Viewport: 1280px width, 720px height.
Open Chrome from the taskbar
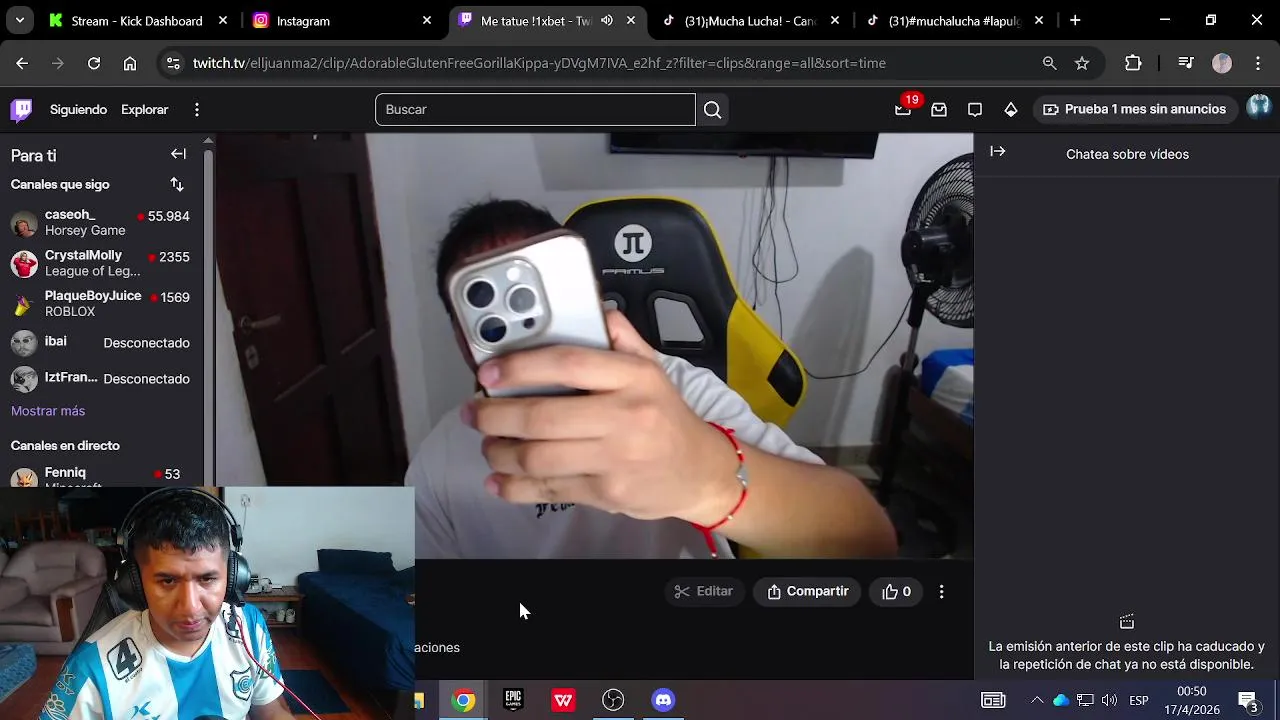point(463,700)
